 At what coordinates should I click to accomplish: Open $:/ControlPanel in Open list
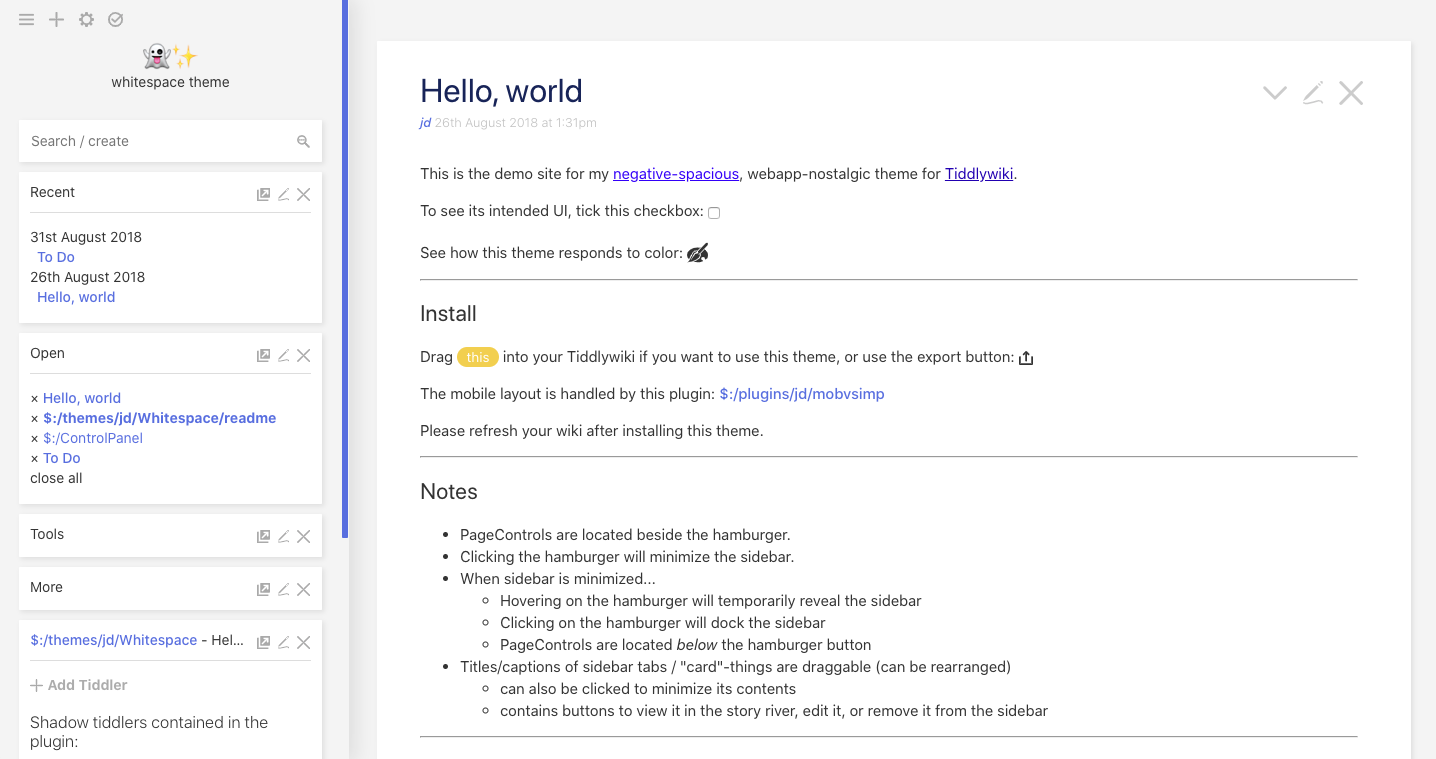[93, 438]
